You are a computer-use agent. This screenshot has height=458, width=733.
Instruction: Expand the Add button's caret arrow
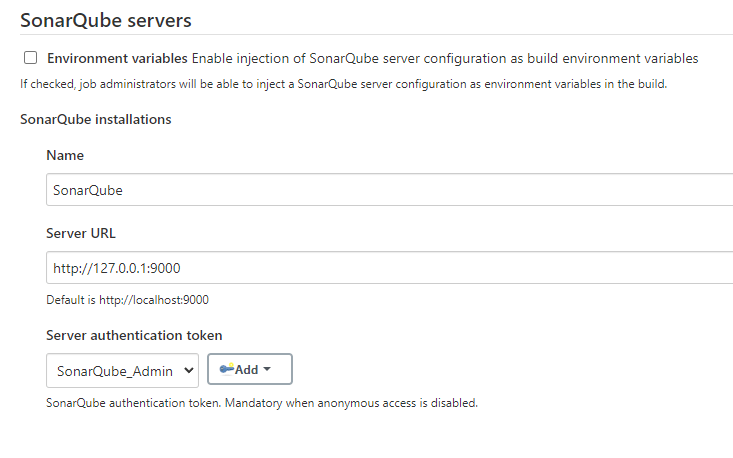(268, 370)
